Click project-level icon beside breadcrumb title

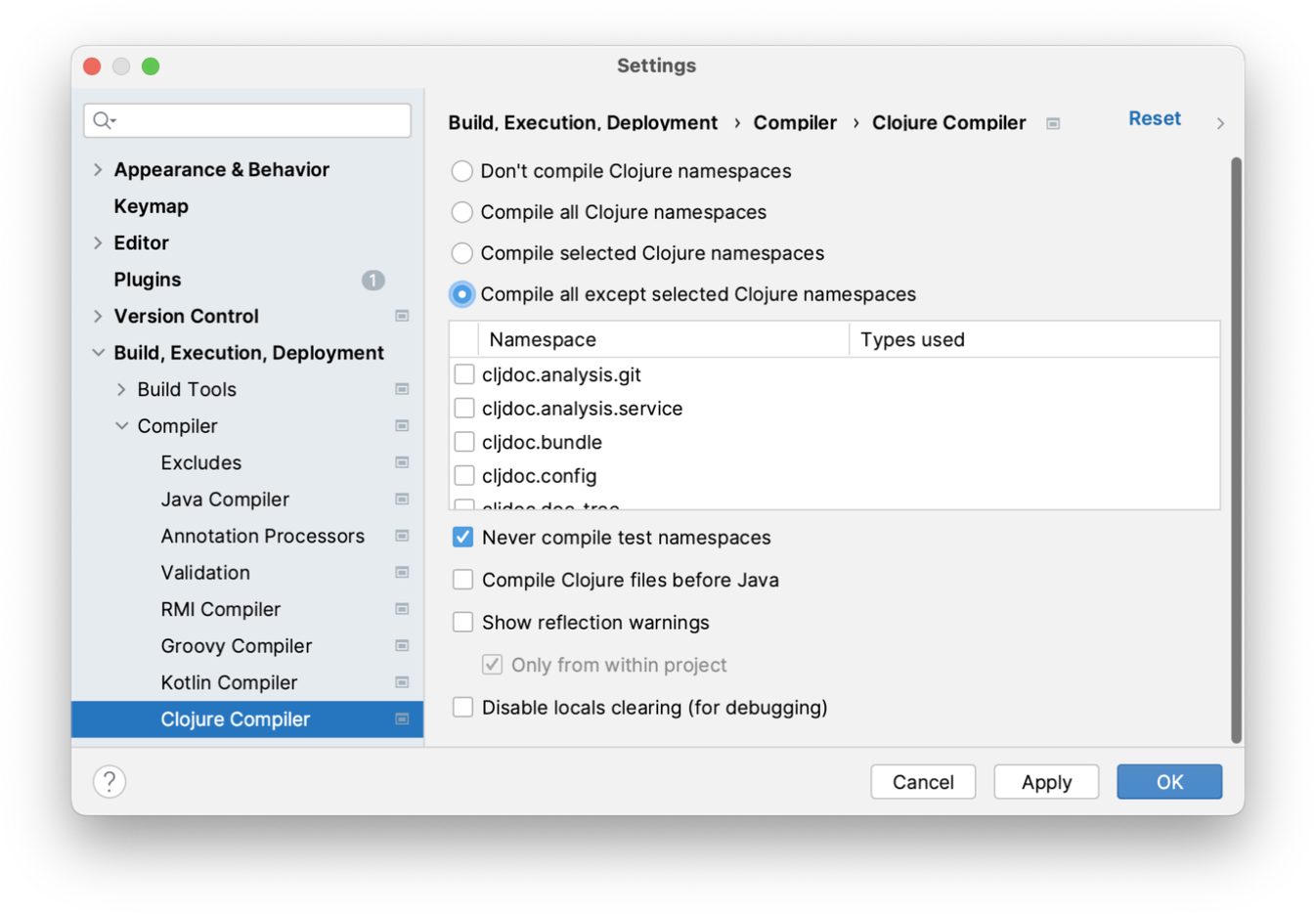1053,123
